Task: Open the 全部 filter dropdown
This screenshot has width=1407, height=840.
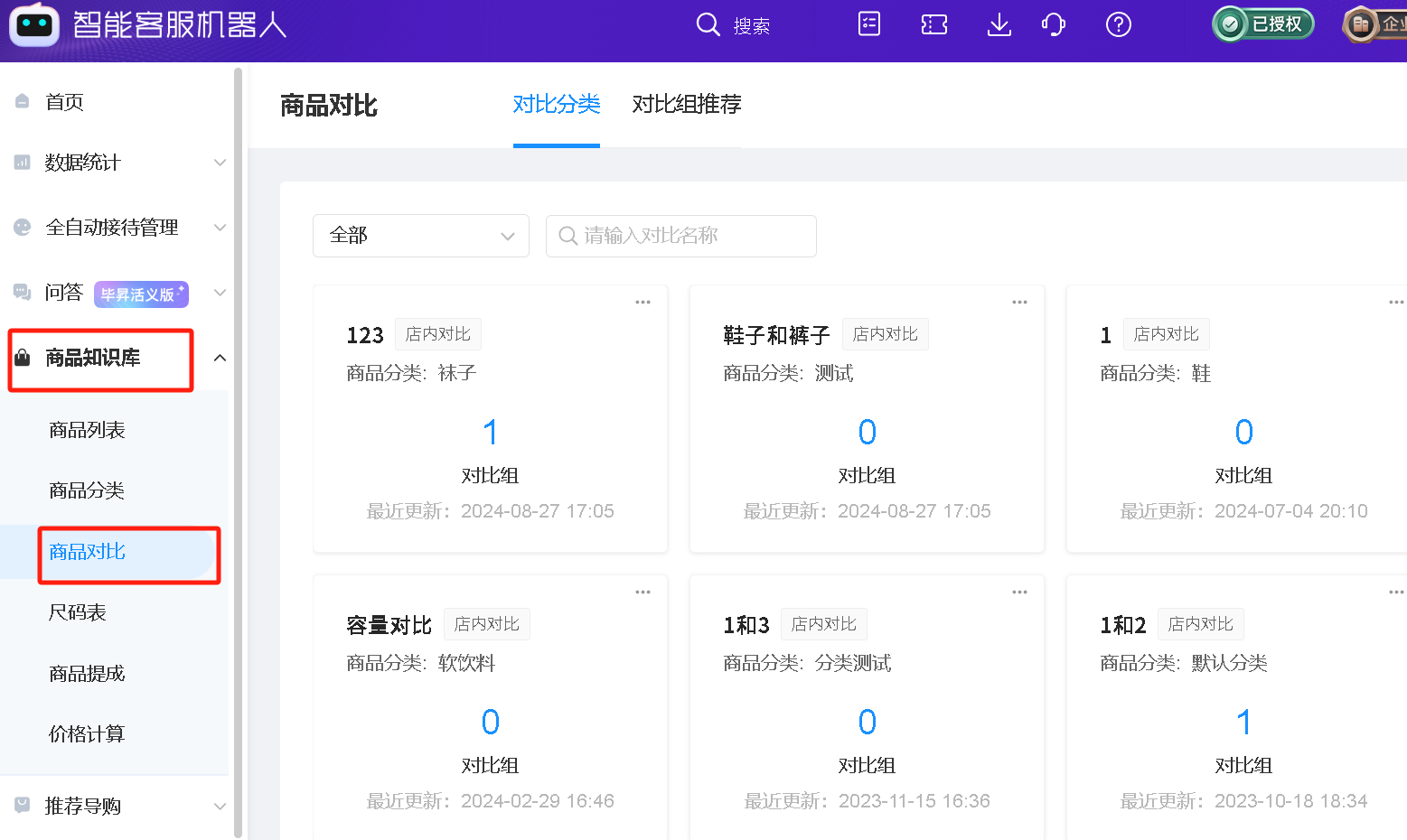Action: [x=421, y=236]
